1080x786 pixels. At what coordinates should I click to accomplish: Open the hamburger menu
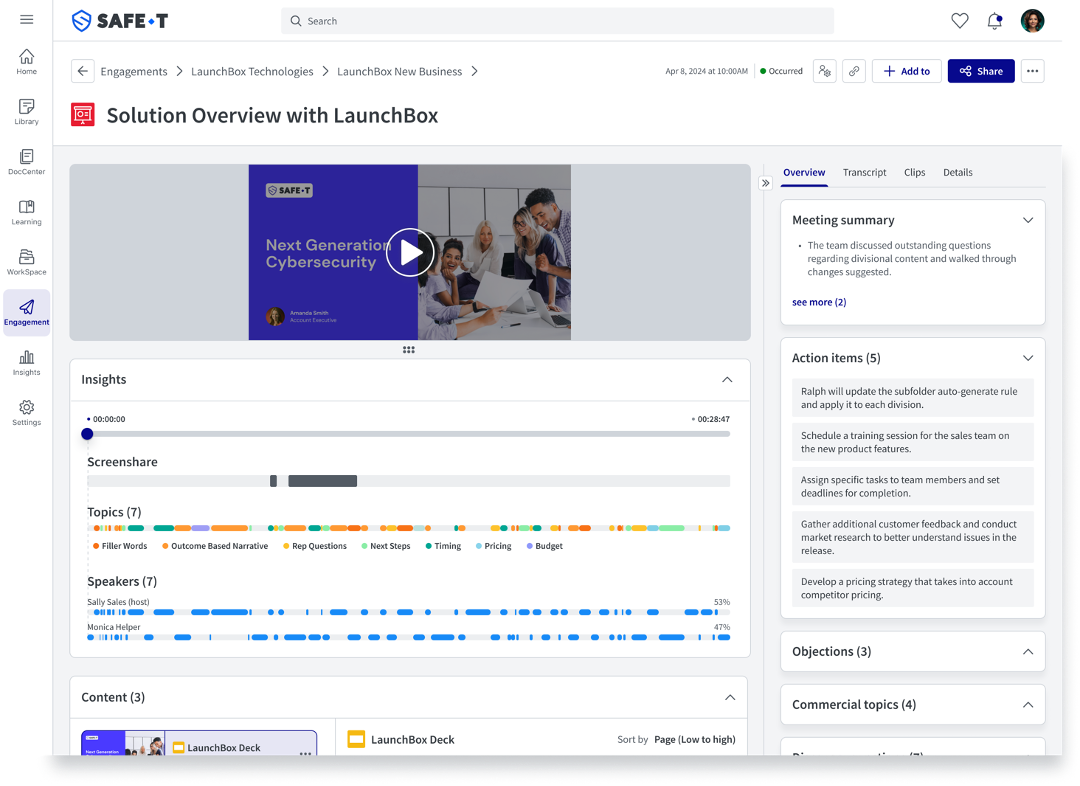(x=26, y=19)
